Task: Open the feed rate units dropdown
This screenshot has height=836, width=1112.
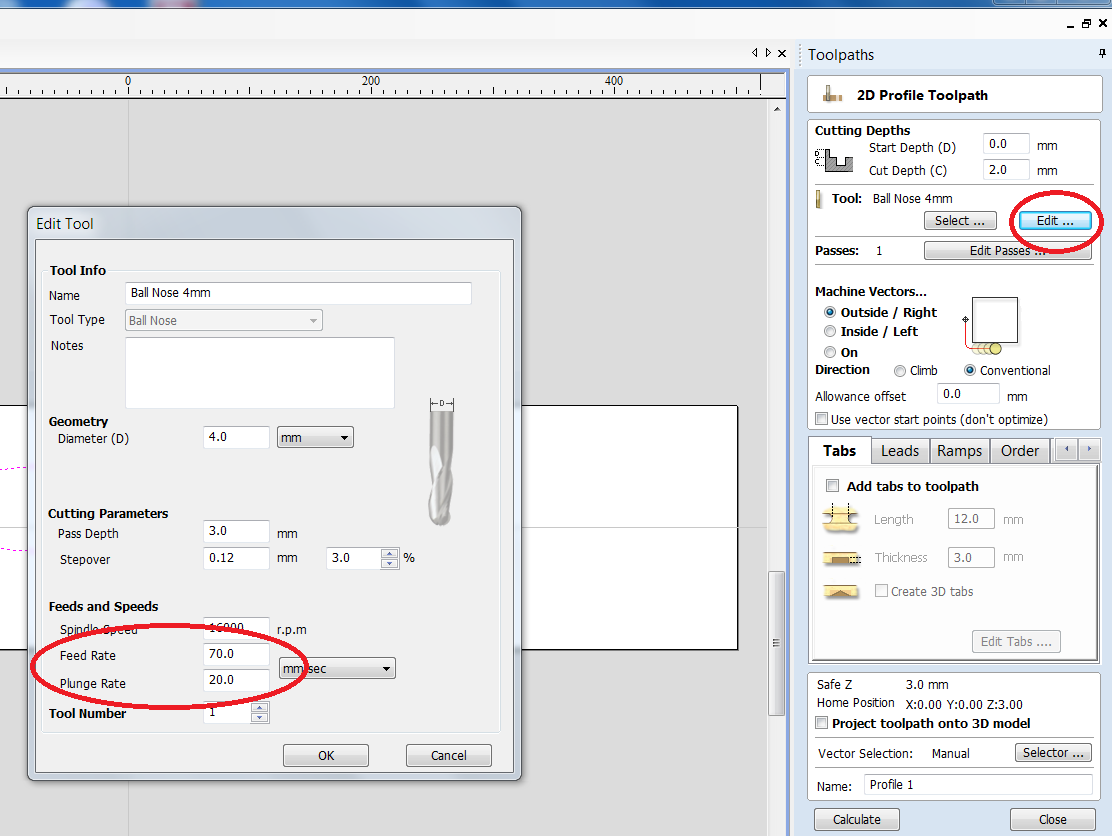Action: click(338, 668)
